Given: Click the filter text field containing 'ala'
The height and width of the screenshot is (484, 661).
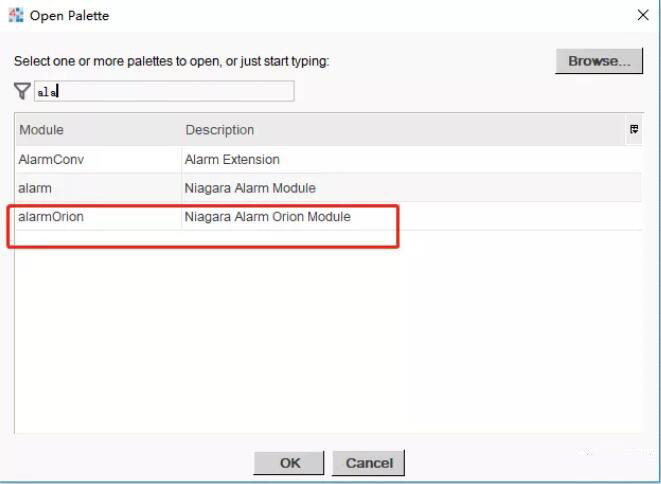Looking at the screenshot, I should tap(164, 91).
